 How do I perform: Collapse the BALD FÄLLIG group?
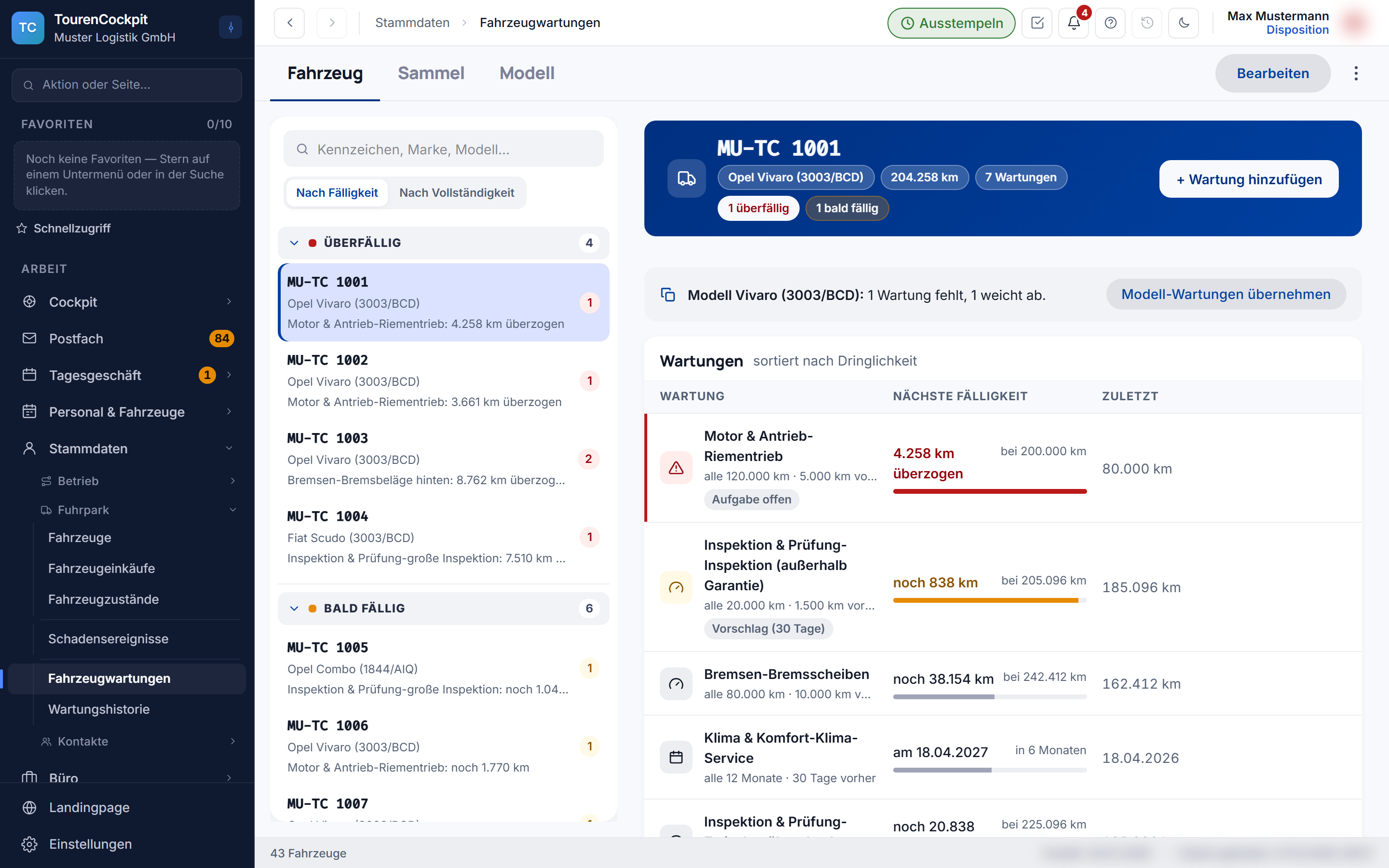pyautogui.click(x=443, y=608)
